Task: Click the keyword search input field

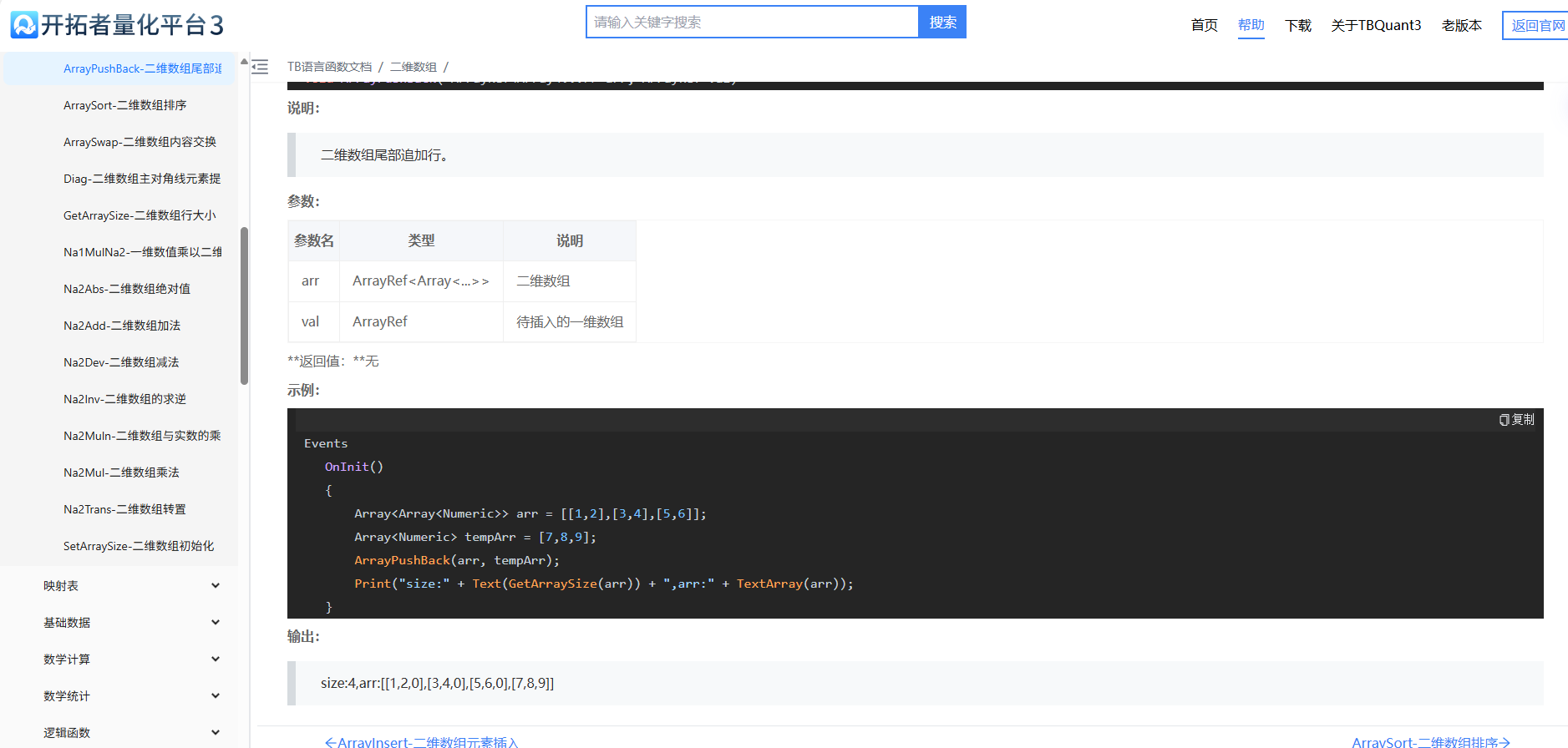Action: coord(752,23)
